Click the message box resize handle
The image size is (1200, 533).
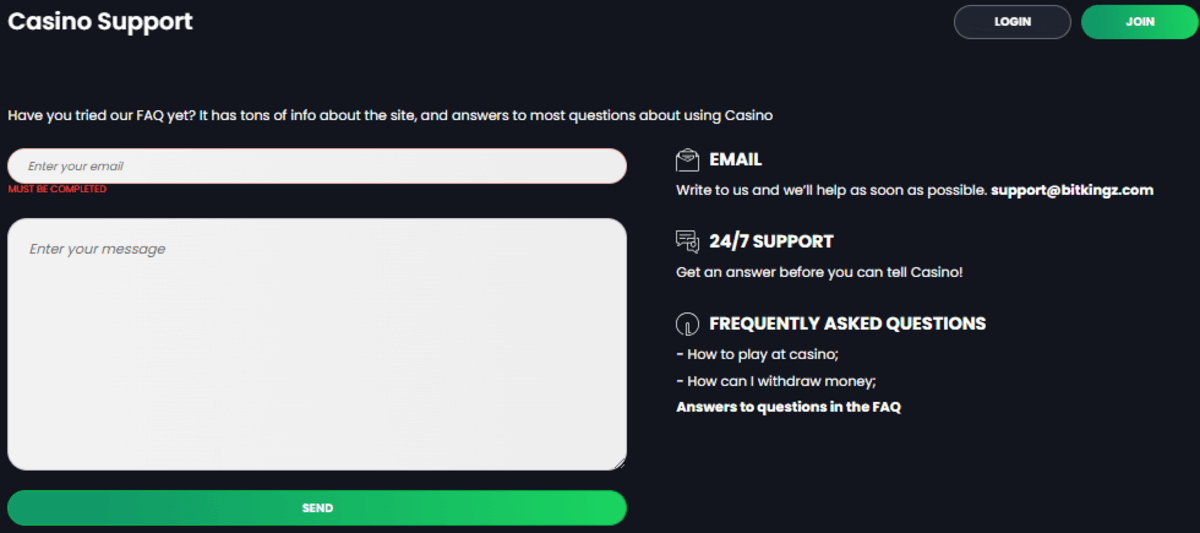pos(619,462)
